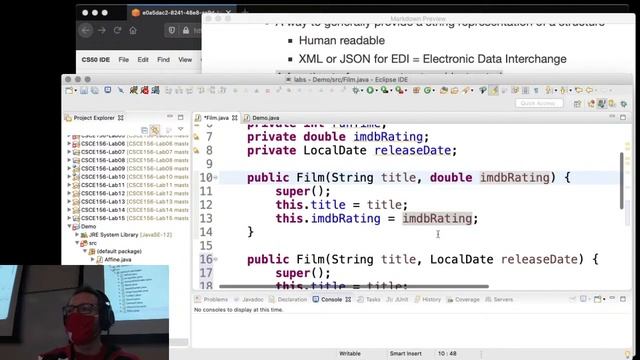Toggle Link with Editor in Project Explorer
640x360 pixels.
click(x=155, y=130)
